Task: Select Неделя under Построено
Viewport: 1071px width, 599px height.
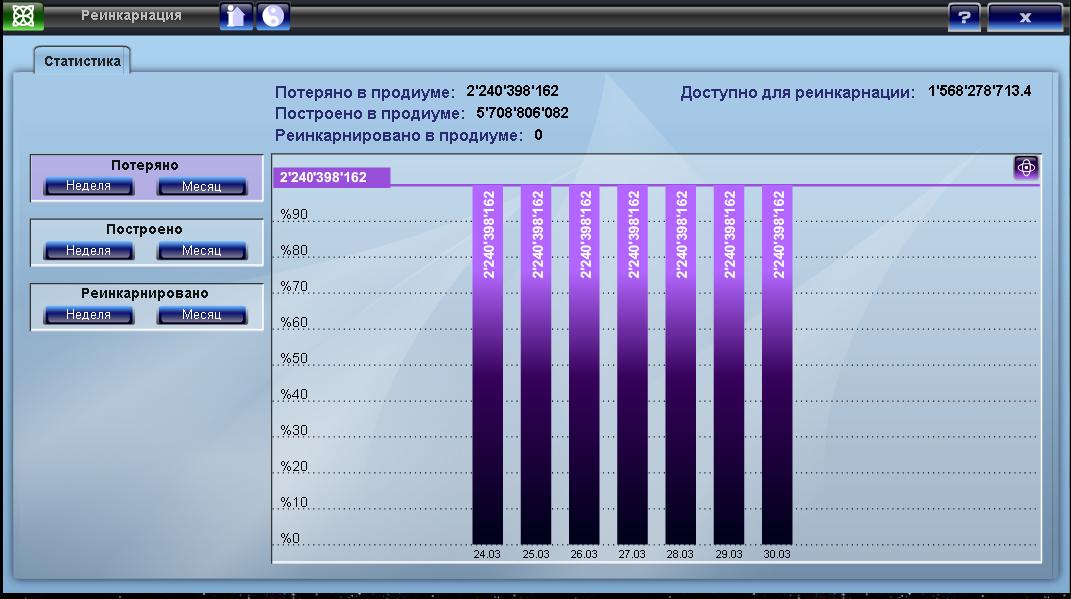Action: [89, 250]
